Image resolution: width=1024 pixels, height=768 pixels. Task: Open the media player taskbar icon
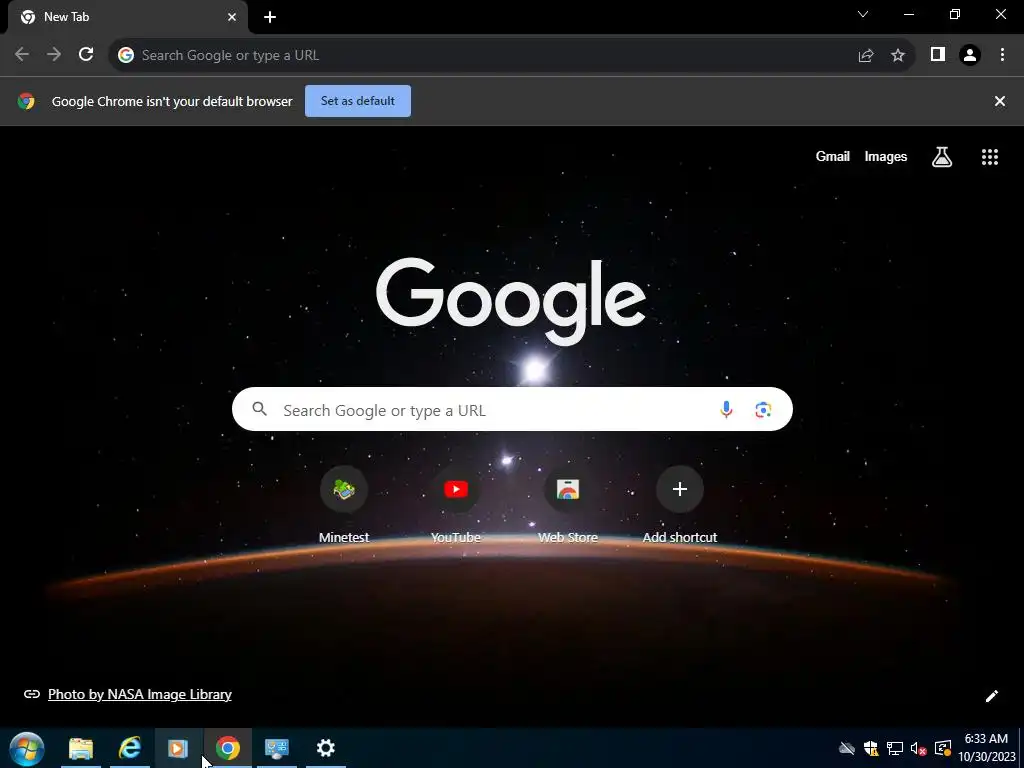[x=178, y=748]
